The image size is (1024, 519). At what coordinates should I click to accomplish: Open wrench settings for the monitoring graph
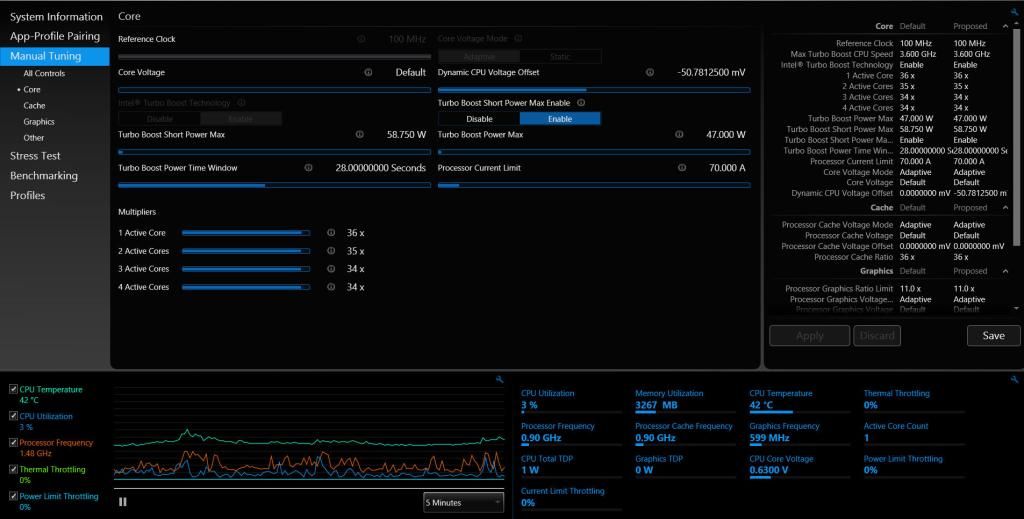(x=500, y=380)
